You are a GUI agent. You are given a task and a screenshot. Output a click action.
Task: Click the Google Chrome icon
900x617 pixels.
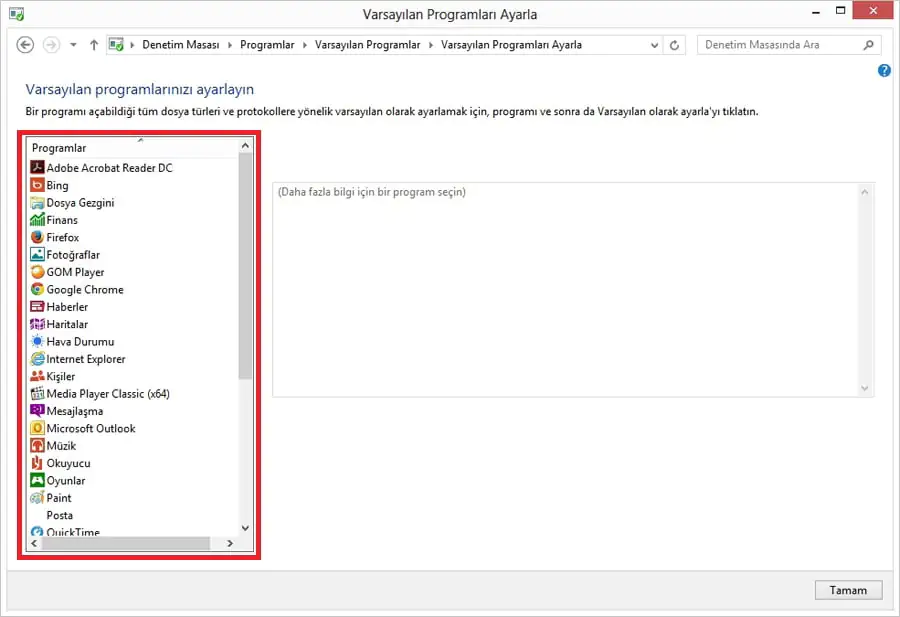37,289
